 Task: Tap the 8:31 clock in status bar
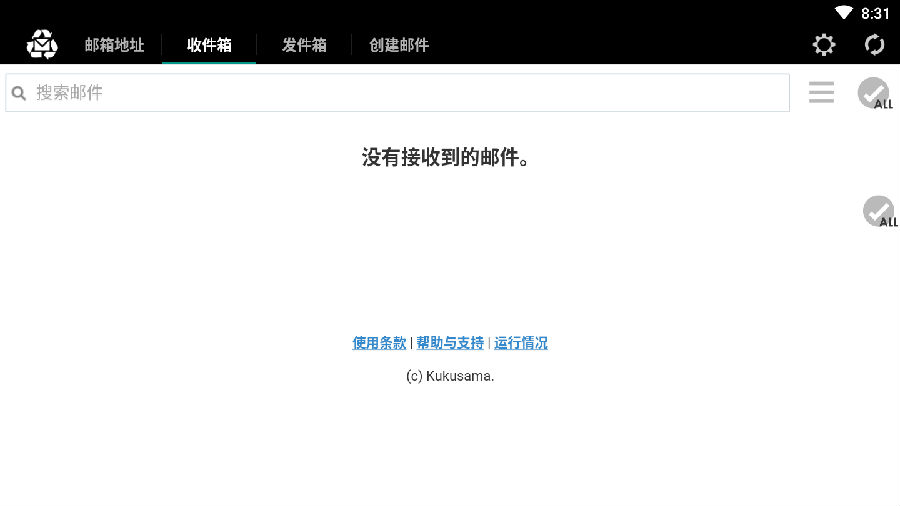(875, 13)
